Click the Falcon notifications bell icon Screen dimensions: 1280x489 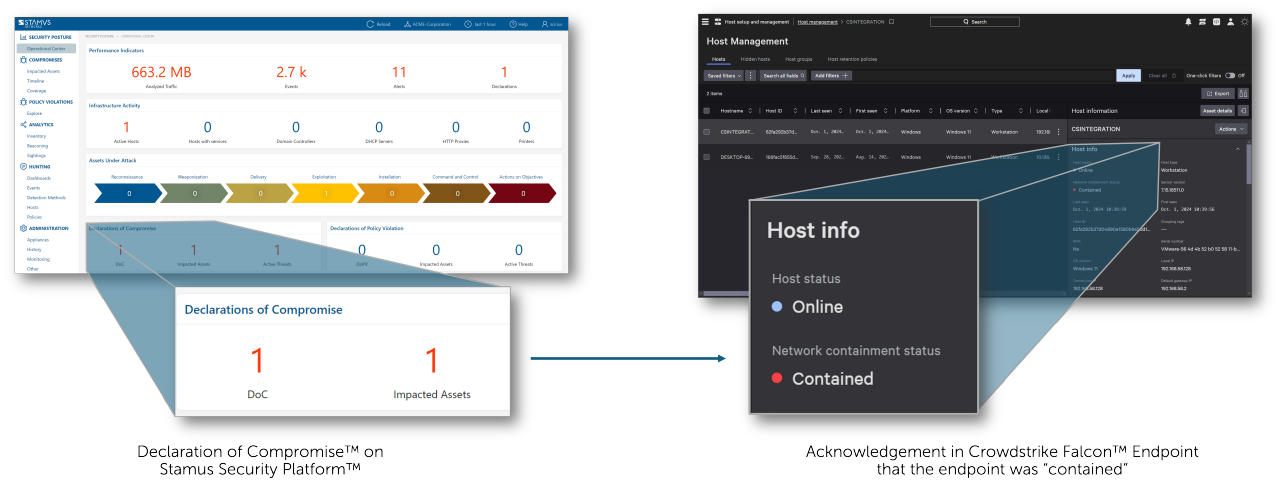tap(1189, 22)
